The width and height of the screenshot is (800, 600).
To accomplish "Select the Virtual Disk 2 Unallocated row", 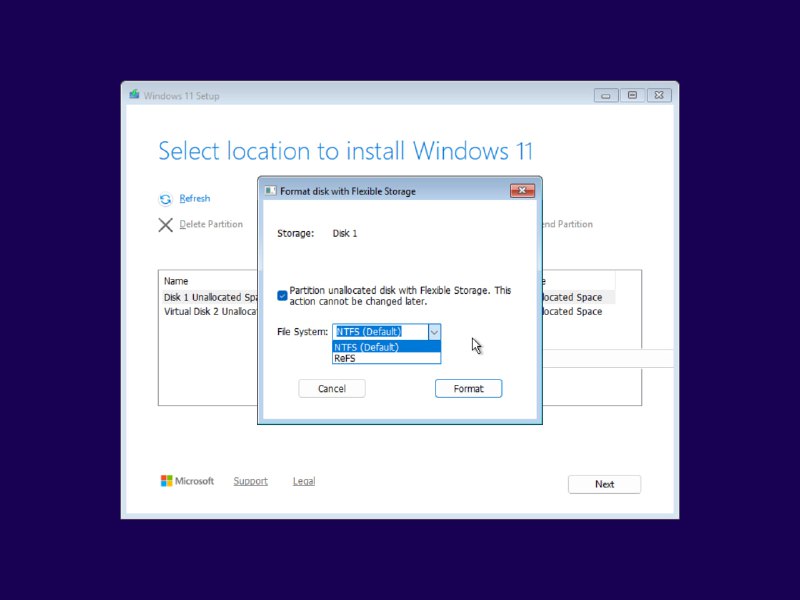I will (211, 312).
